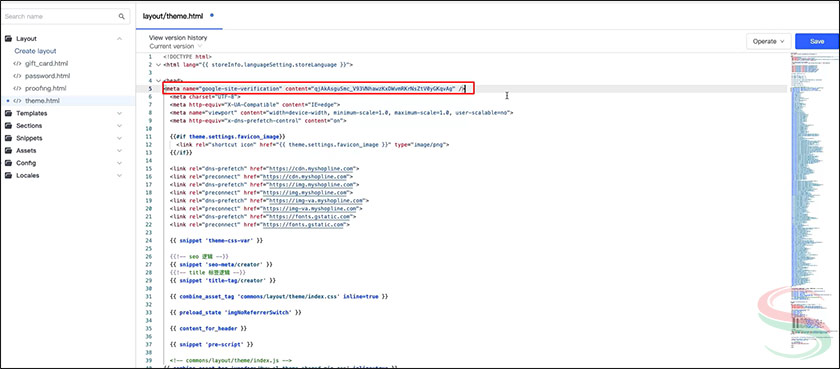This screenshot has width=840, height=369.
Task: Click the Config folder icon
Action: coord(8,163)
